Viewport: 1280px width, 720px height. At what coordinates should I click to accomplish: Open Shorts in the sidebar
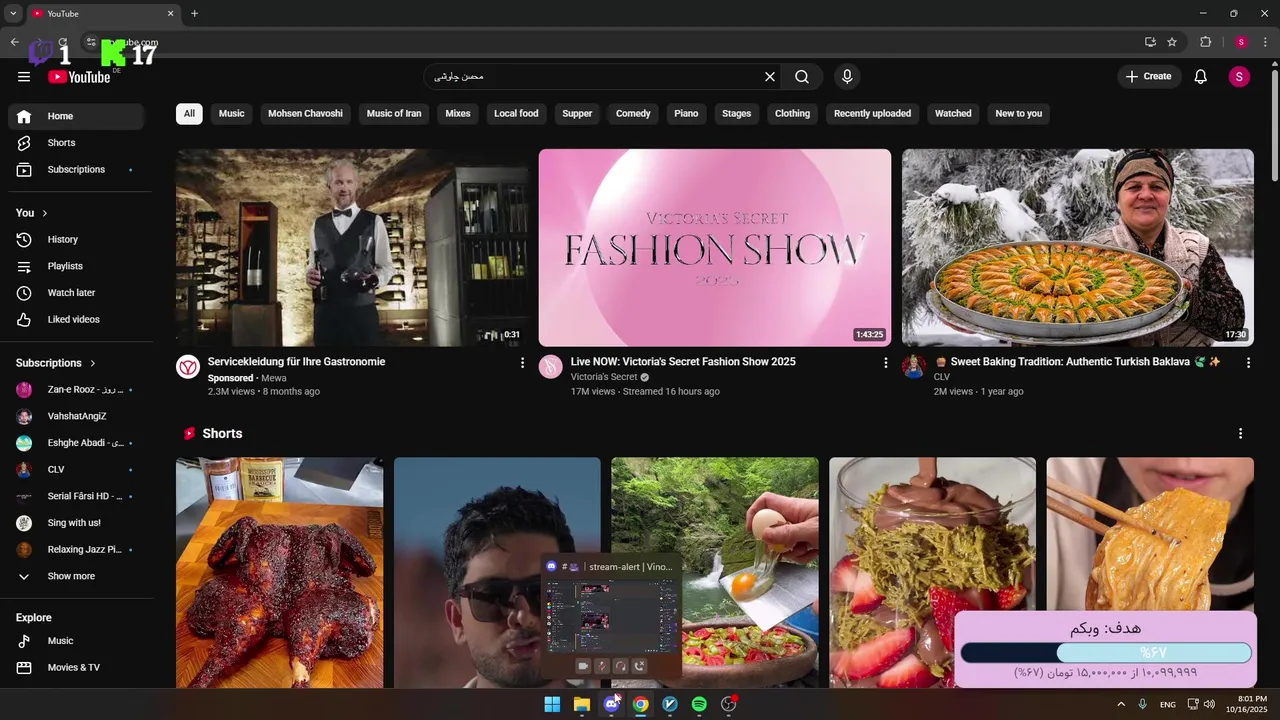pos(77,143)
